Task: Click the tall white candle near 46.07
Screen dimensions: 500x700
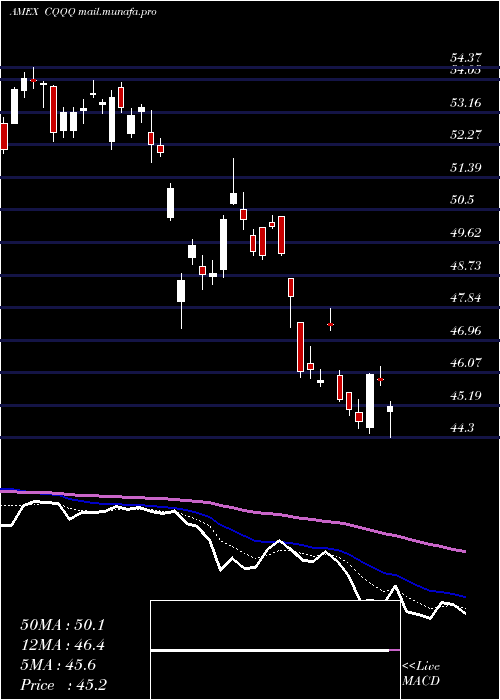Action: point(370,401)
